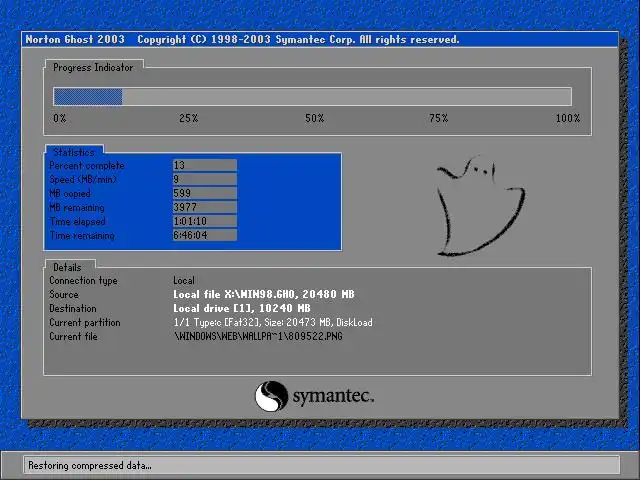Click the MB copied label

click(x=70, y=193)
